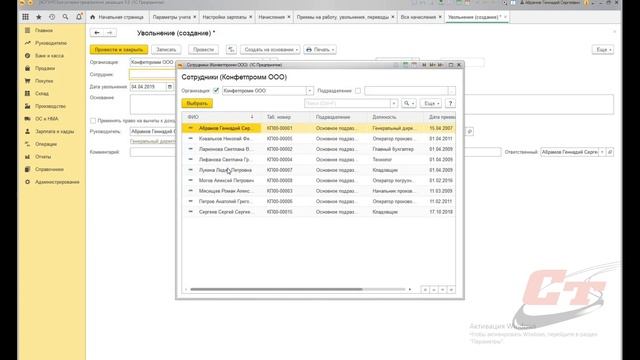Click the yellow Выбрать button
Viewport: 640px width, 360px height.
(197, 103)
